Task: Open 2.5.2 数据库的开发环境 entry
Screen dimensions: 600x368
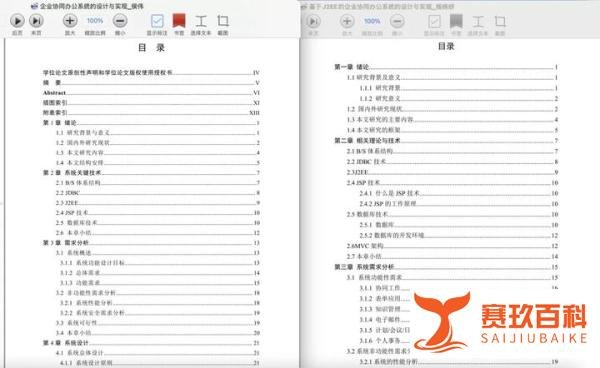Action: 459,235
